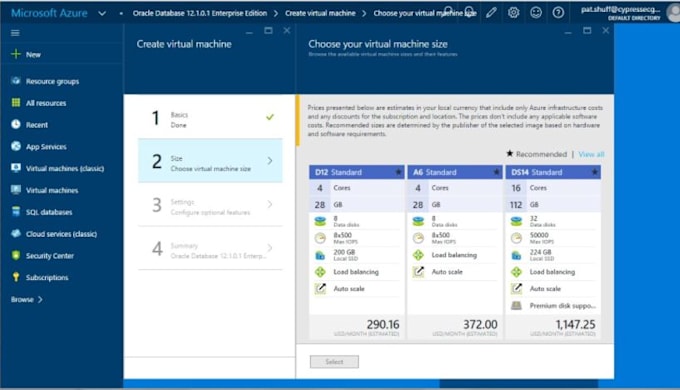
Task: Click the chevron on step 2 Size
Action: tap(270, 161)
